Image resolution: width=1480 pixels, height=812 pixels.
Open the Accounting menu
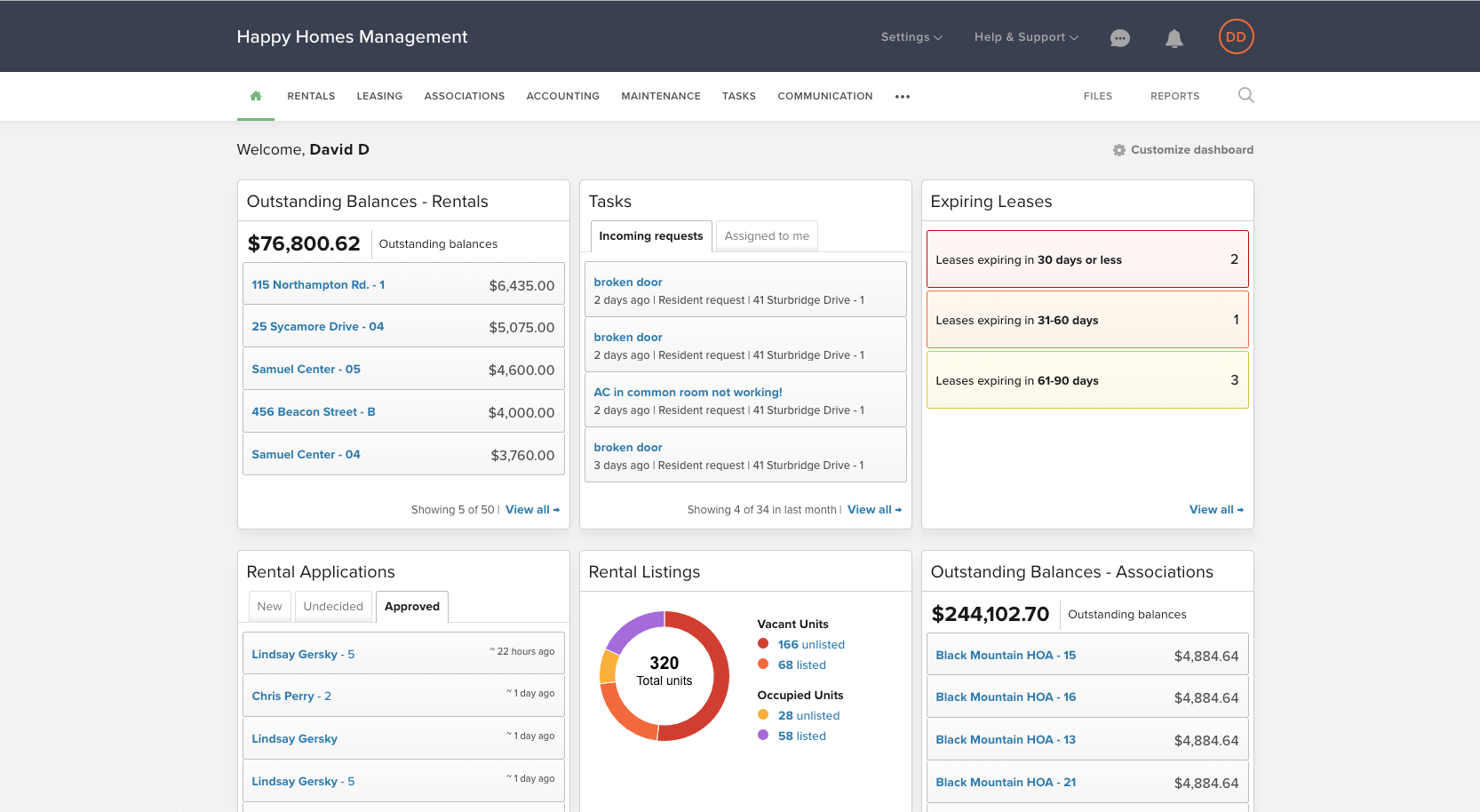click(562, 96)
